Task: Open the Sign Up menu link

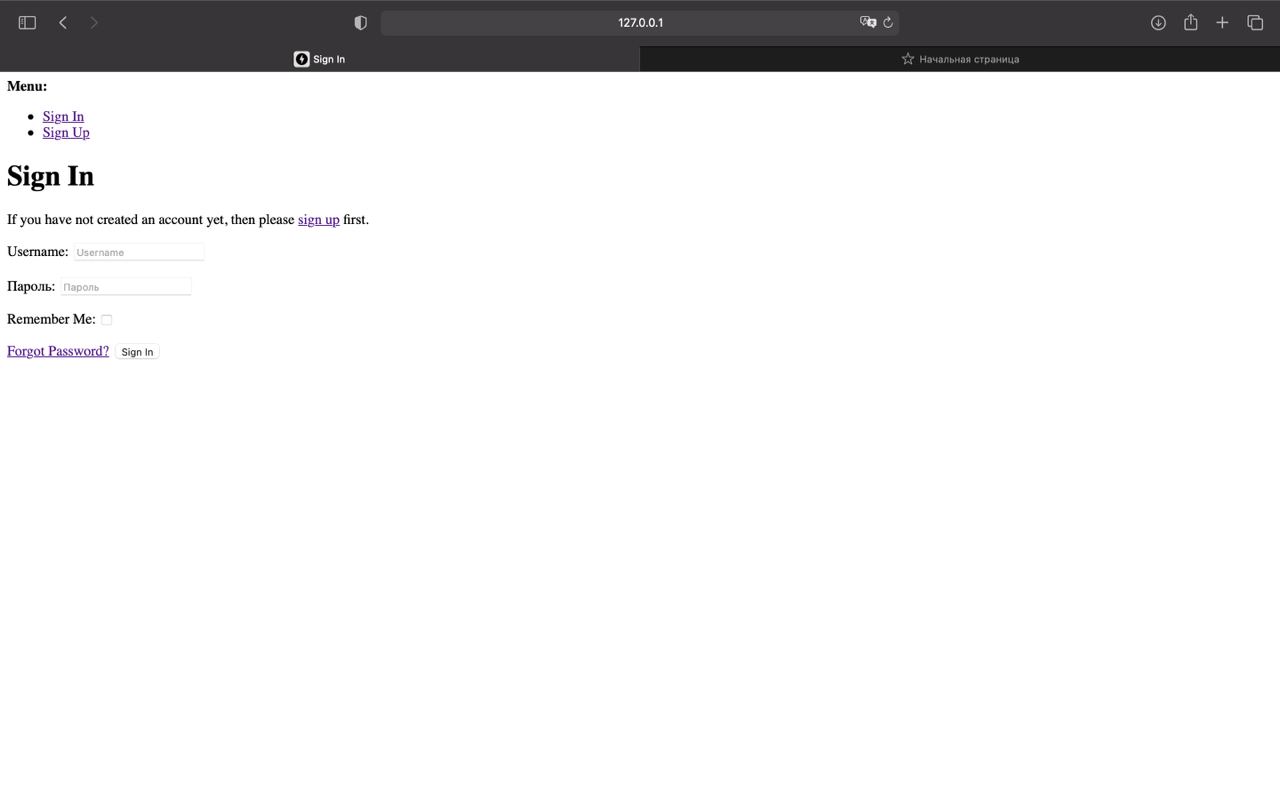Action: point(66,132)
